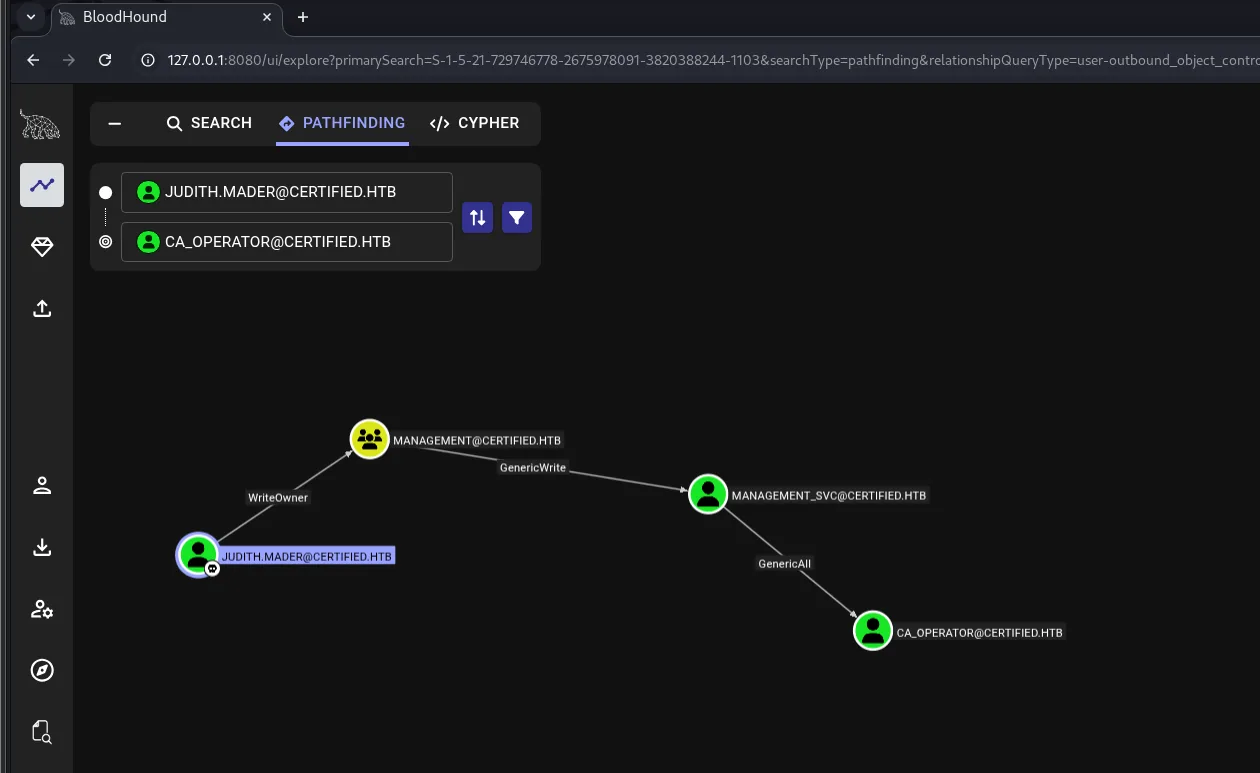Collapse the search panel with minus
The height and width of the screenshot is (773, 1260).
coord(115,123)
